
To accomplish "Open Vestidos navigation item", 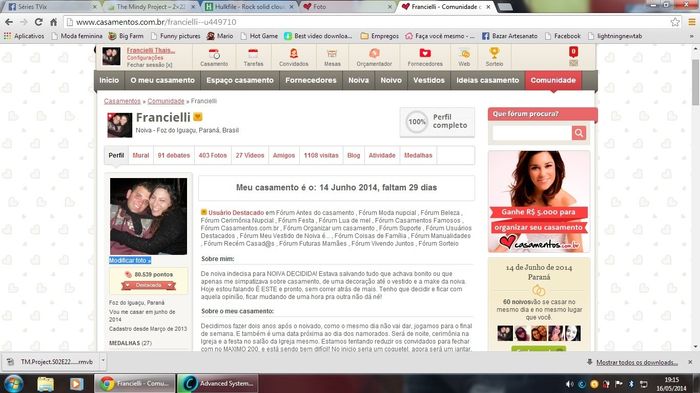I will (x=429, y=80).
